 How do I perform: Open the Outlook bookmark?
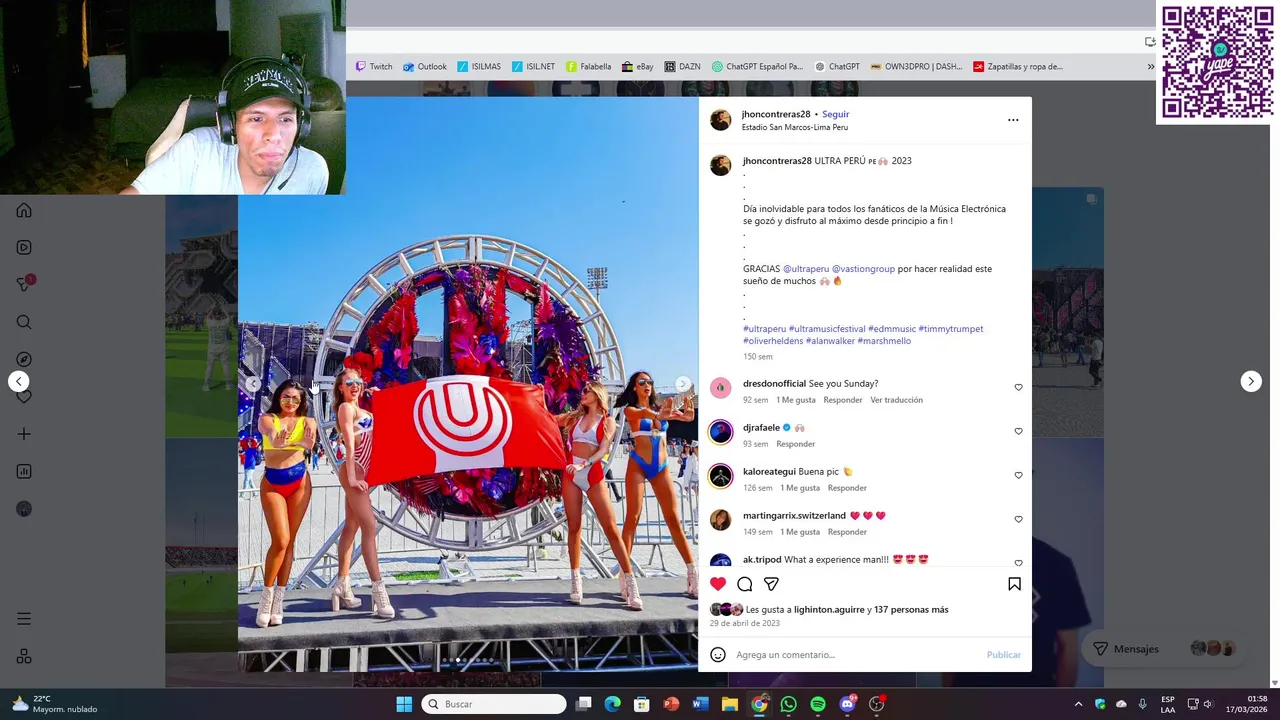425,67
